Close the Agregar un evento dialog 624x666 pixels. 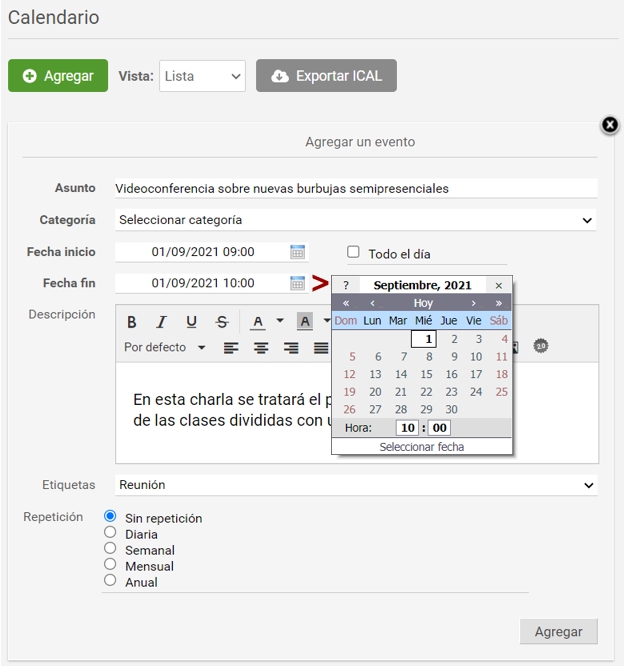pos(610,125)
